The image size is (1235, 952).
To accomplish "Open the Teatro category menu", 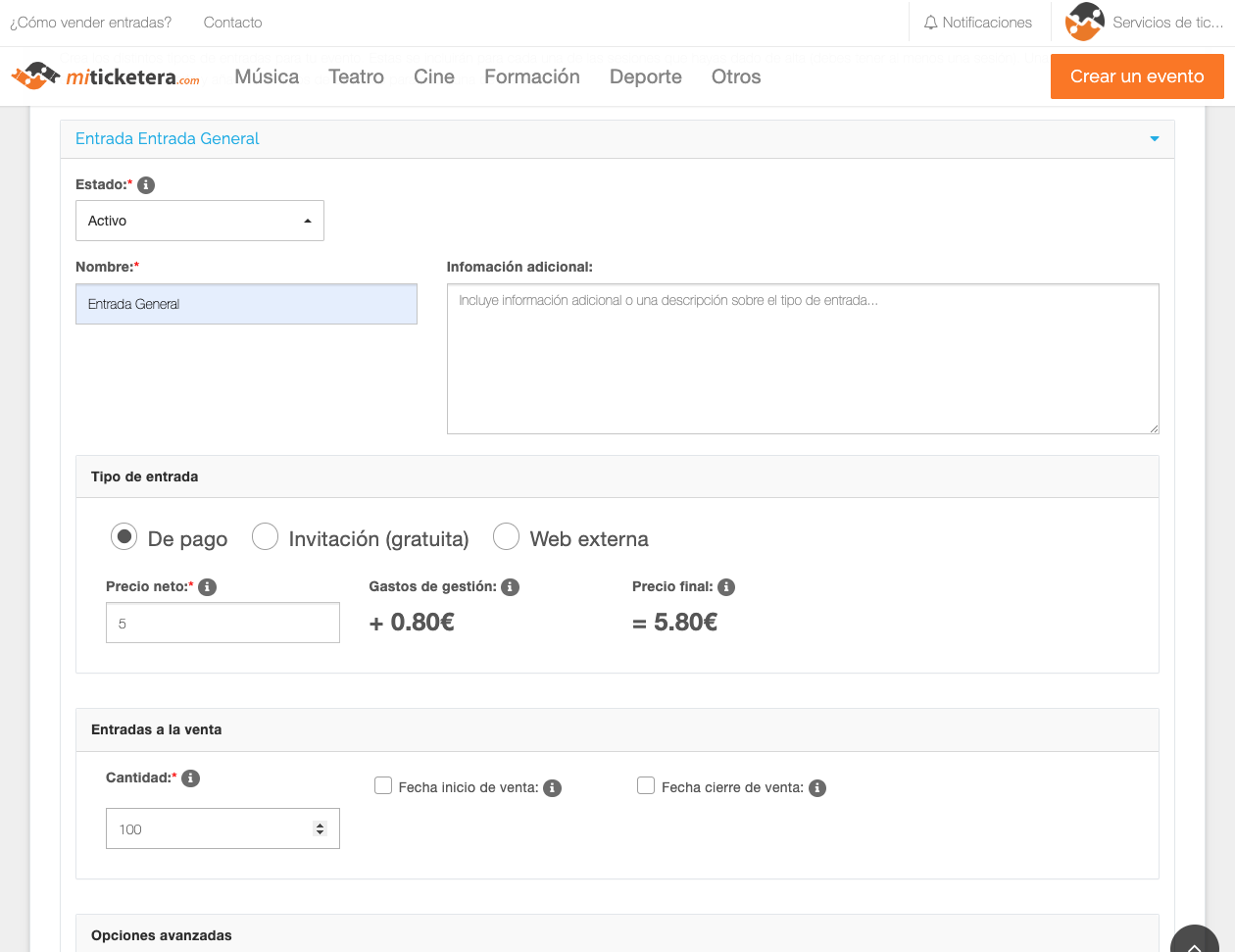I will (x=356, y=76).
